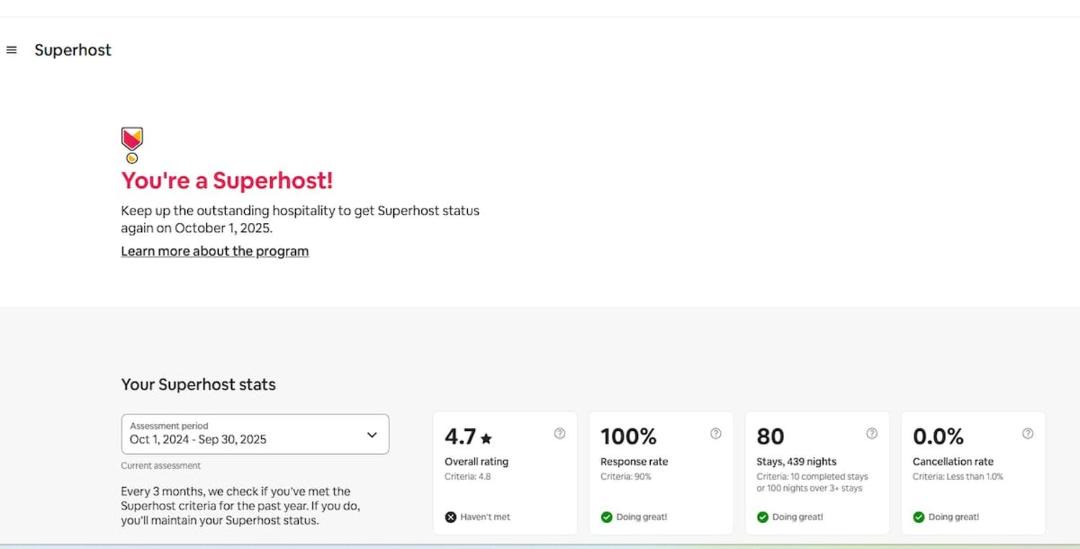The image size is (1080, 549).
Task: Open help icon on Response rate card
Action: tap(716, 433)
